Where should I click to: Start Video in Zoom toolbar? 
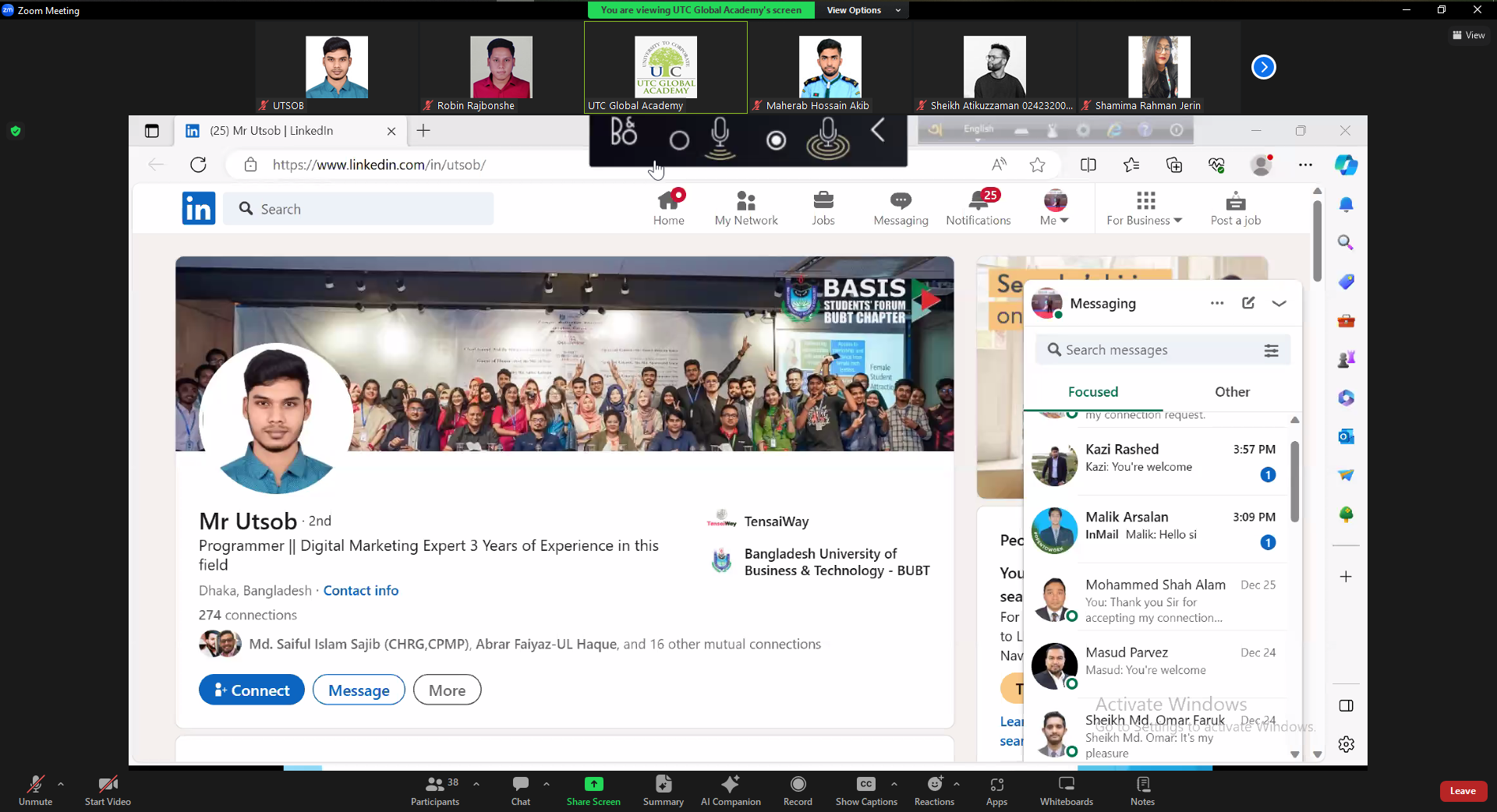(108, 790)
